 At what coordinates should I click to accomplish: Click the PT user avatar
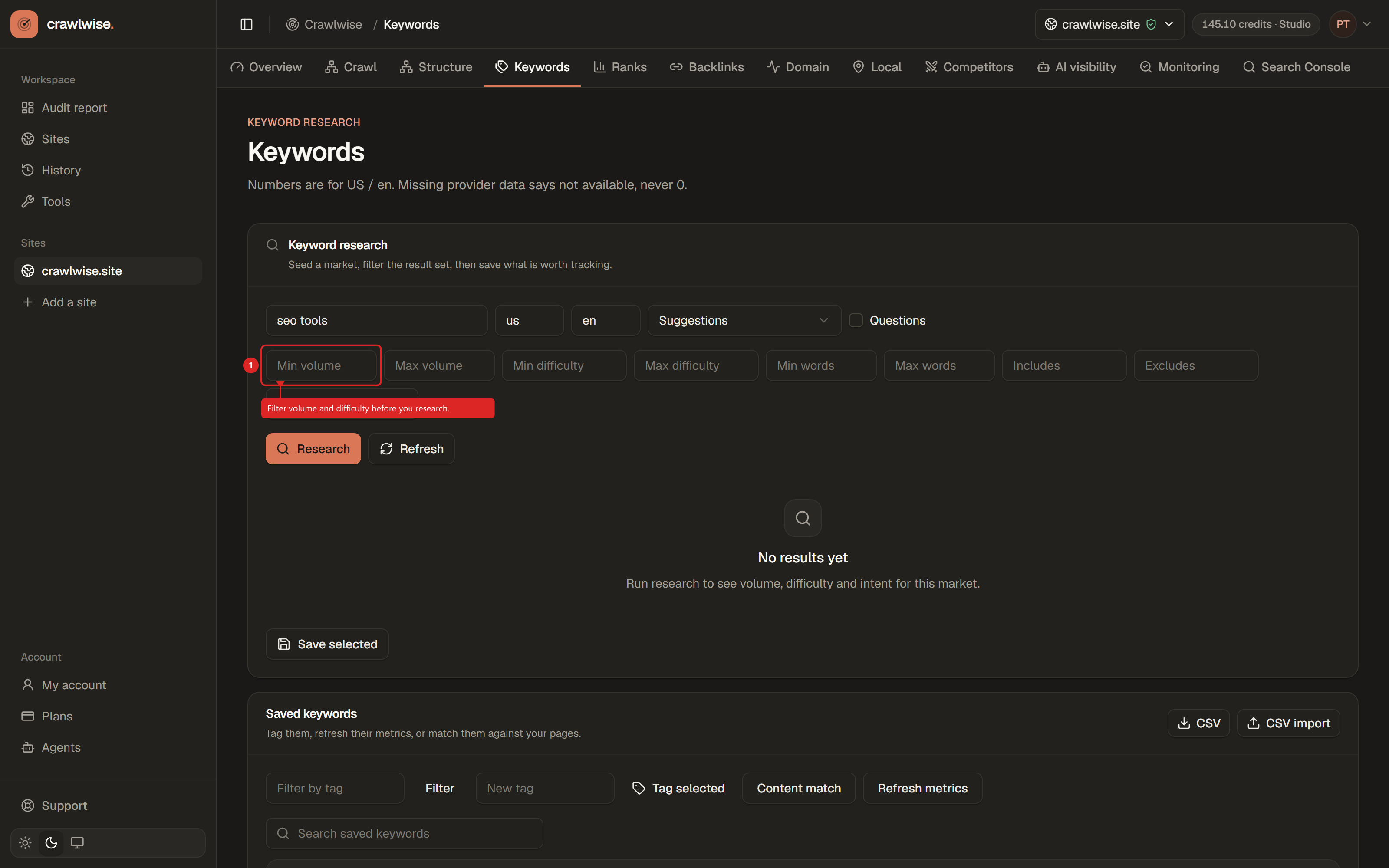pos(1343,24)
